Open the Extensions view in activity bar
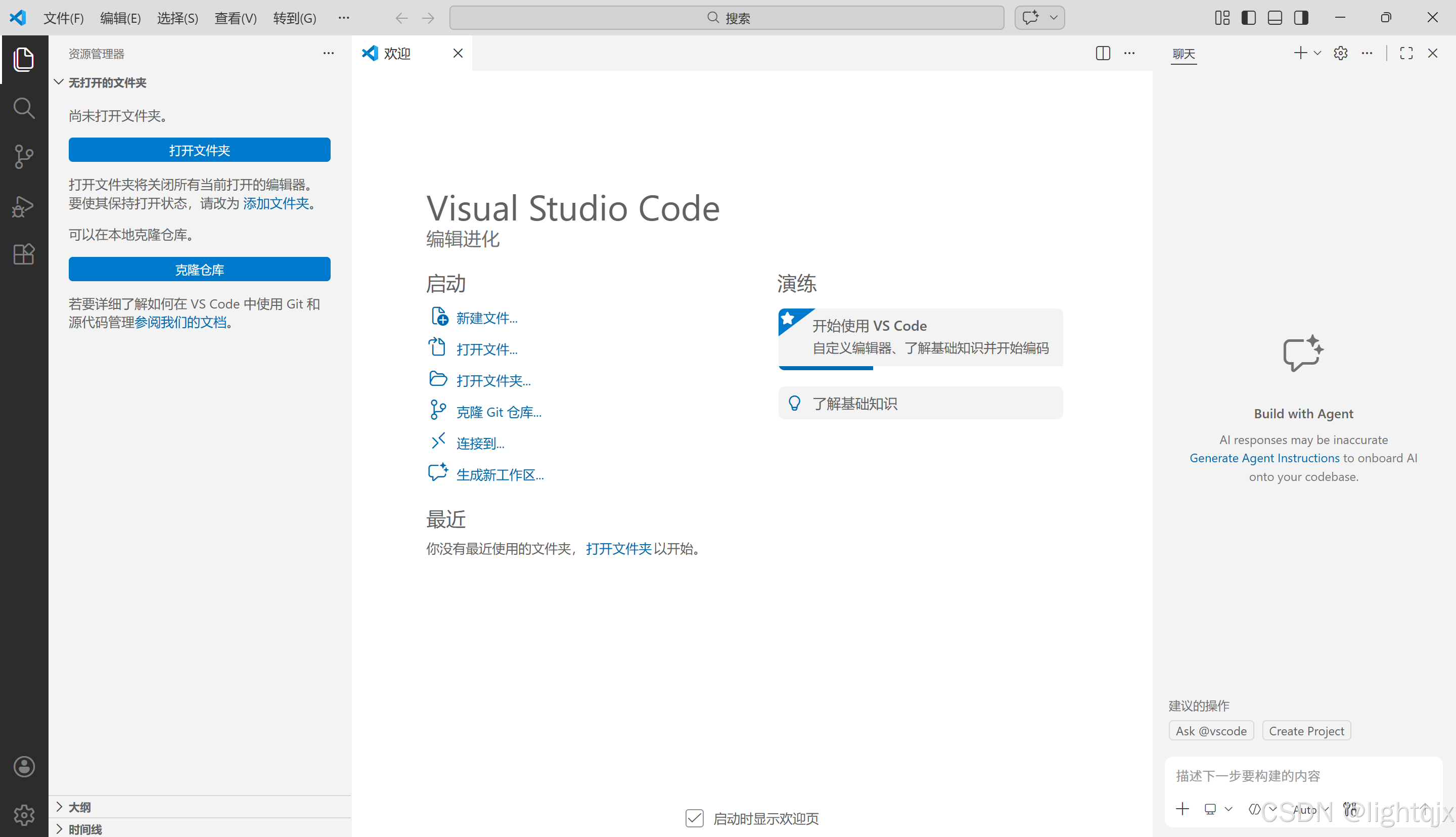1456x837 pixels. pos(24,253)
